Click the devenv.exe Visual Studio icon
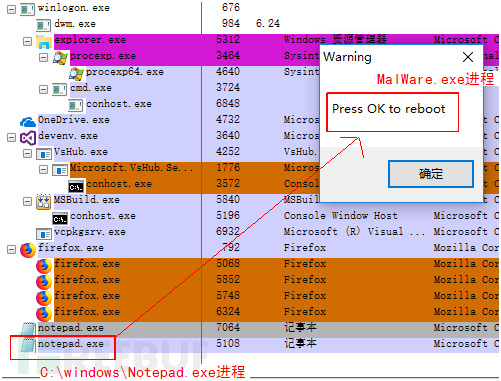 pyautogui.click(x=28, y=138)
